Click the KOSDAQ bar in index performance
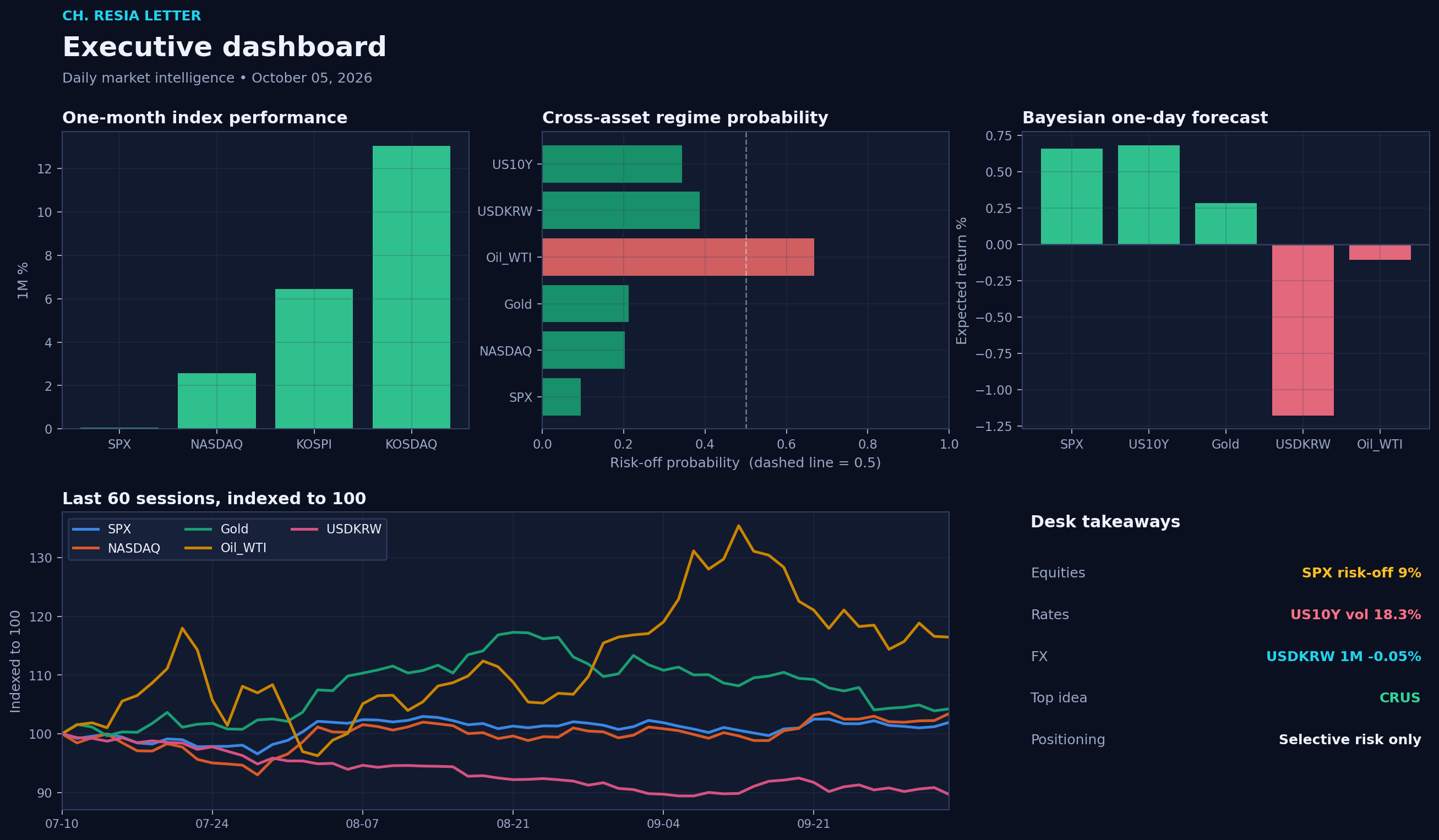The image size is (1439, 840). 411,287
